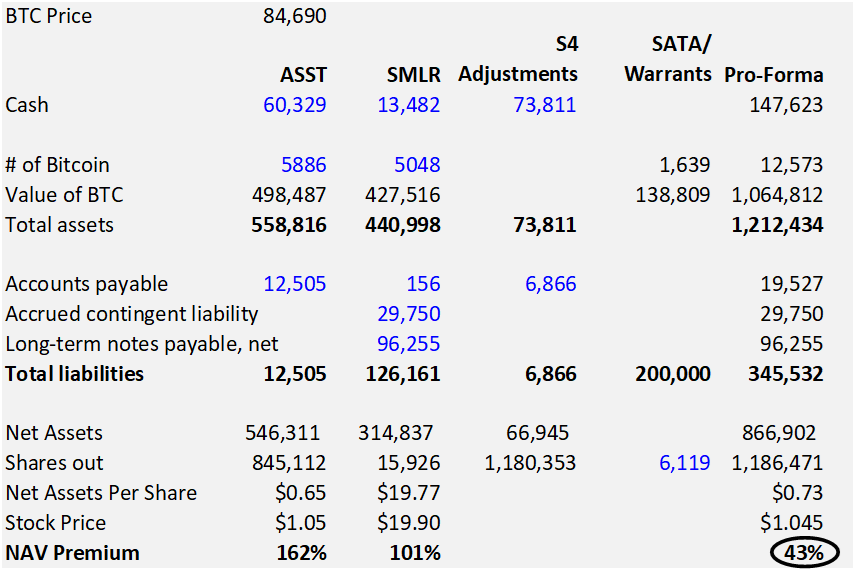The height and width of the screenshot is (570, 855).
Task: Select SMLR net assets 314,837
Action: click(x=395, y=433)
